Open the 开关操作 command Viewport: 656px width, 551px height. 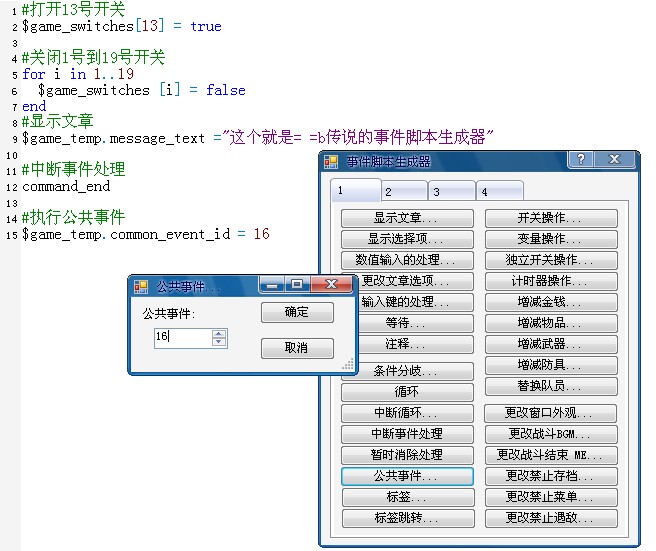tap(551, 218)
